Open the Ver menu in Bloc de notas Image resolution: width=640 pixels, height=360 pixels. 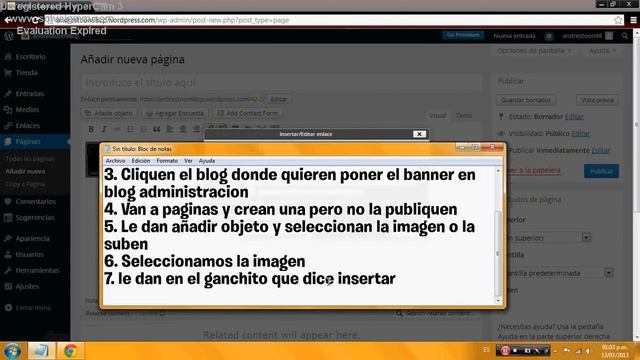pos(188,161)
